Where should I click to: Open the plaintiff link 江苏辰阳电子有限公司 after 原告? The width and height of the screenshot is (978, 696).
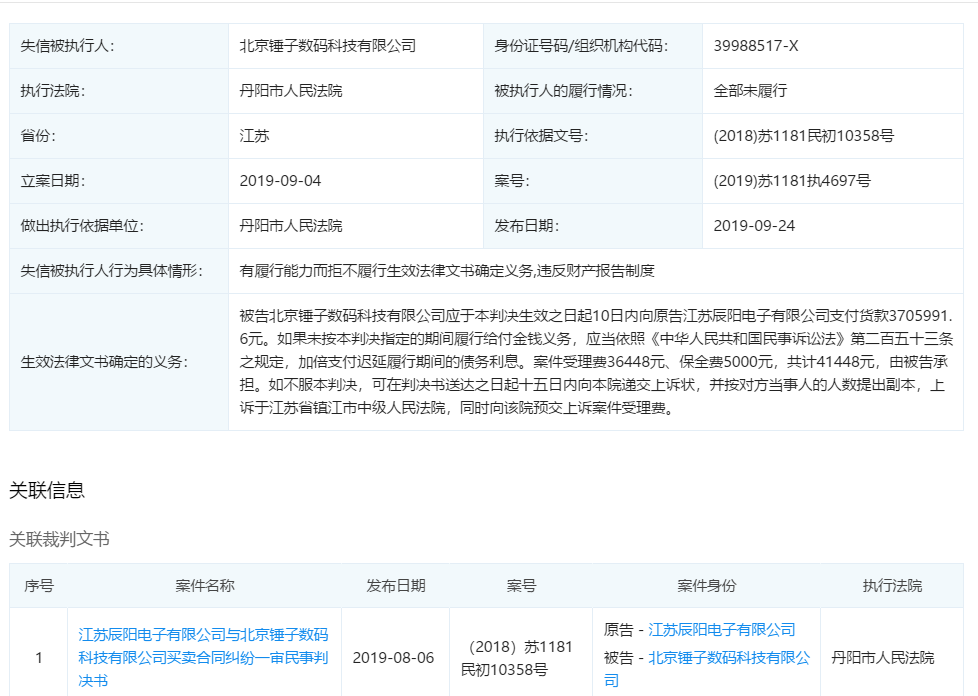point(722,630)
